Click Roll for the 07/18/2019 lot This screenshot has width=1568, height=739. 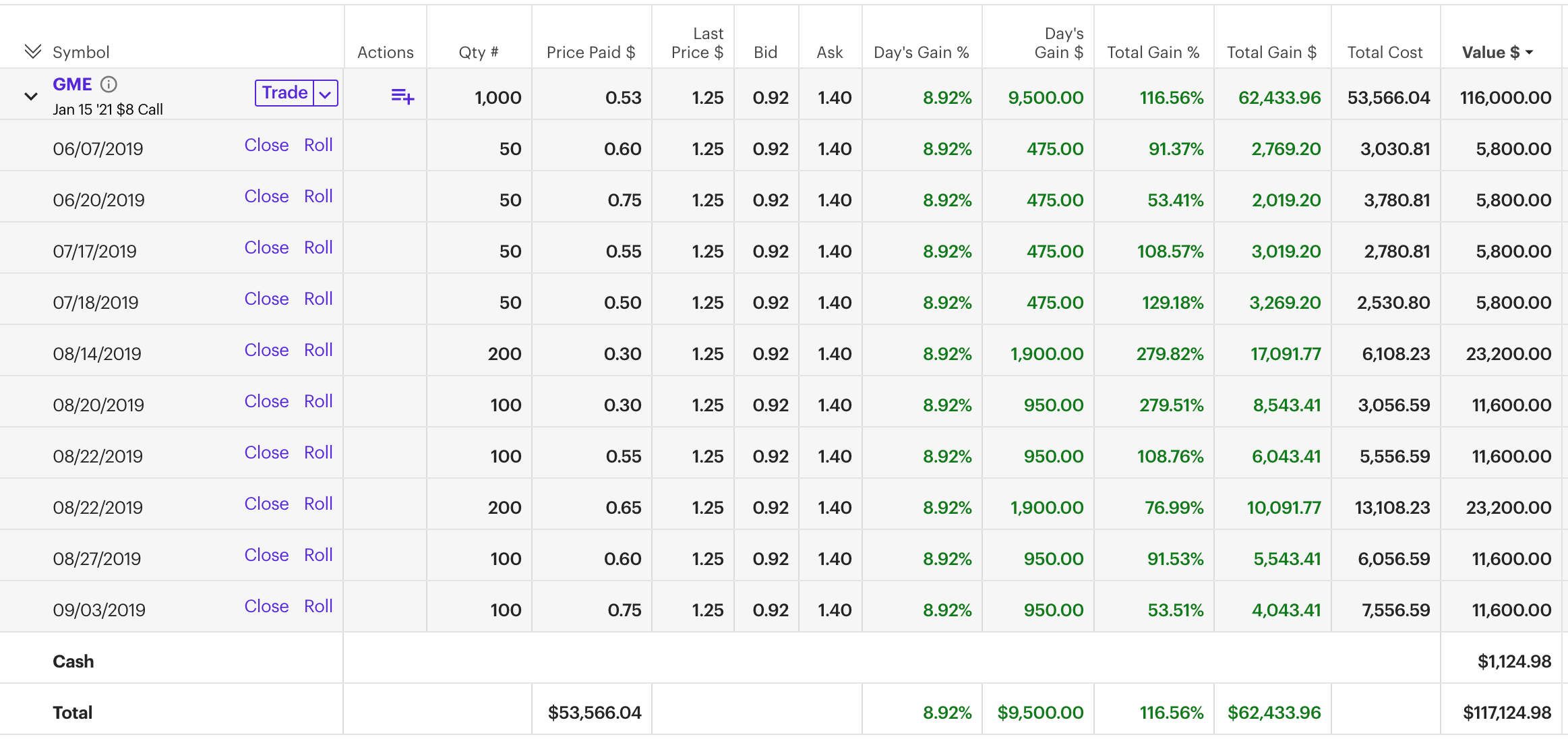pyautogui.click(x=318, y=299)
